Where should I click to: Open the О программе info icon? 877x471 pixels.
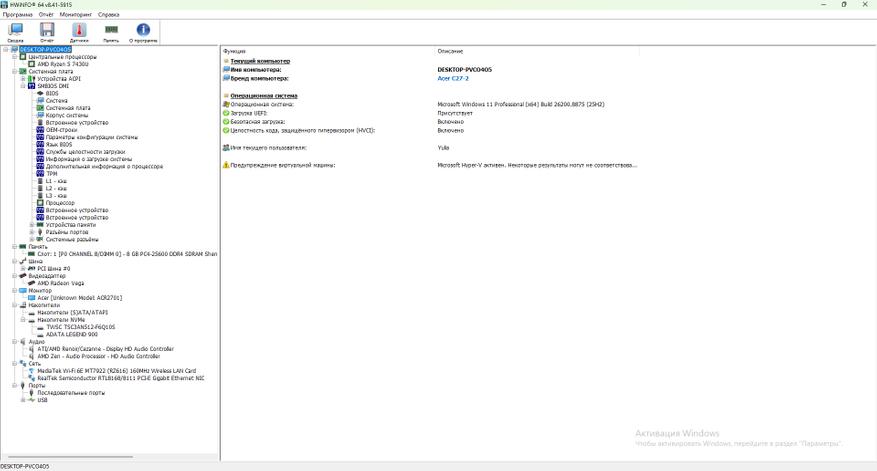point(143,32)
